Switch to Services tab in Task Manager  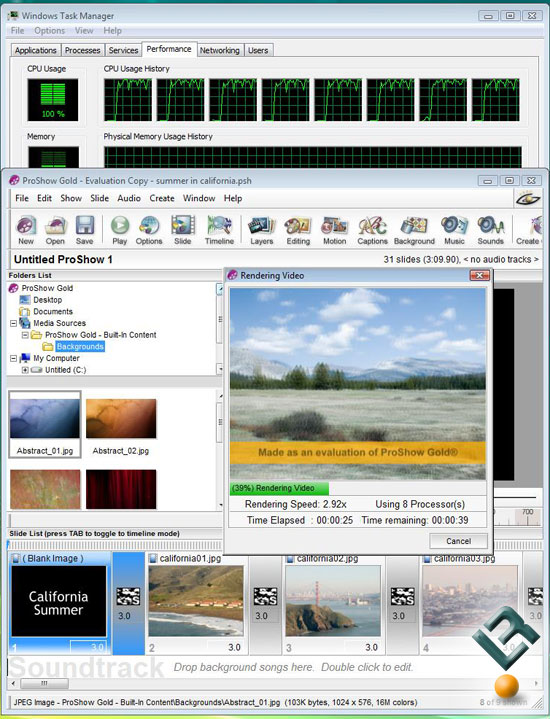pyautogui.click(x=123, y=50)
